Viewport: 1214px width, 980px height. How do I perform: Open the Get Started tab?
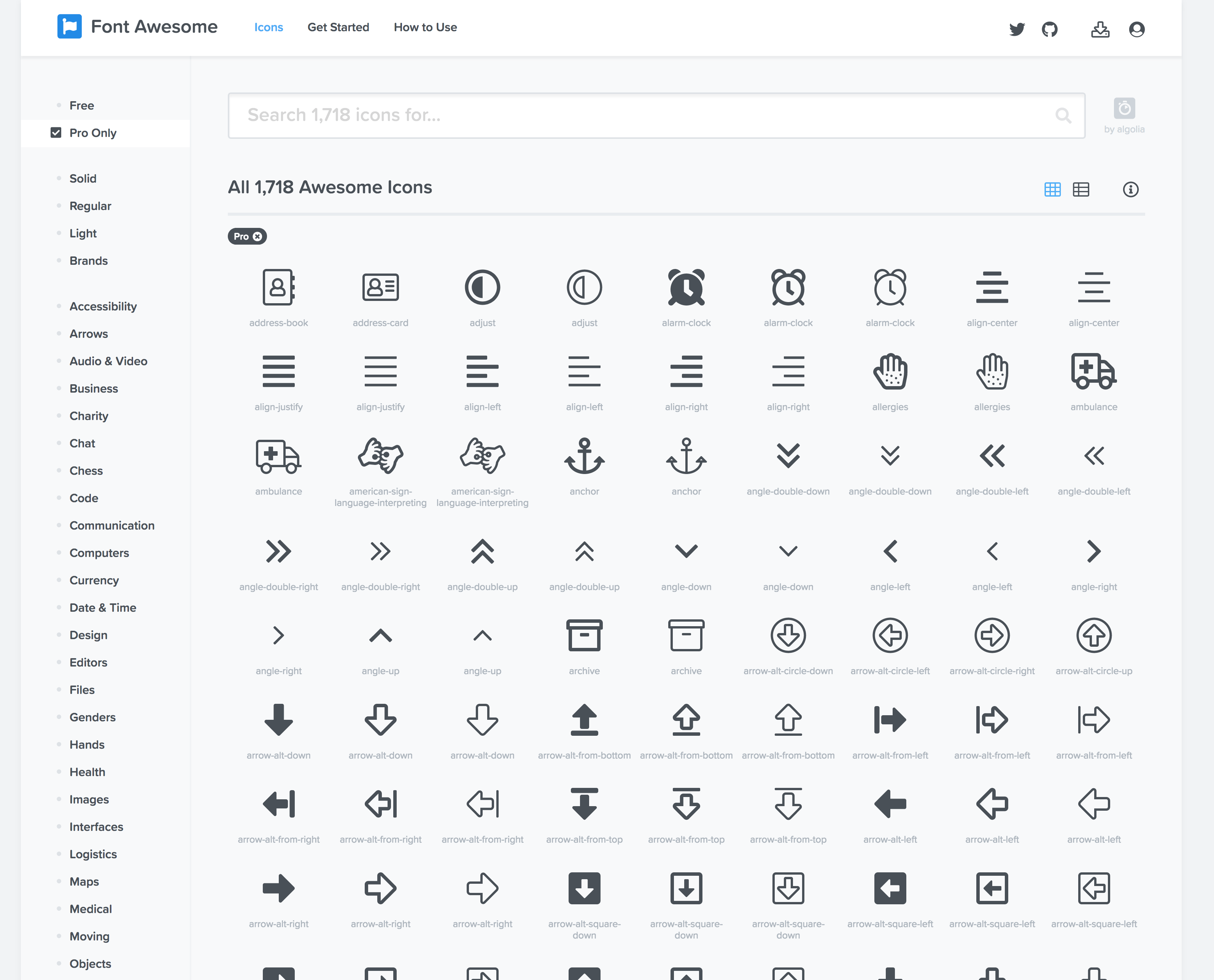pyautogui.click(x=338, y=27)
